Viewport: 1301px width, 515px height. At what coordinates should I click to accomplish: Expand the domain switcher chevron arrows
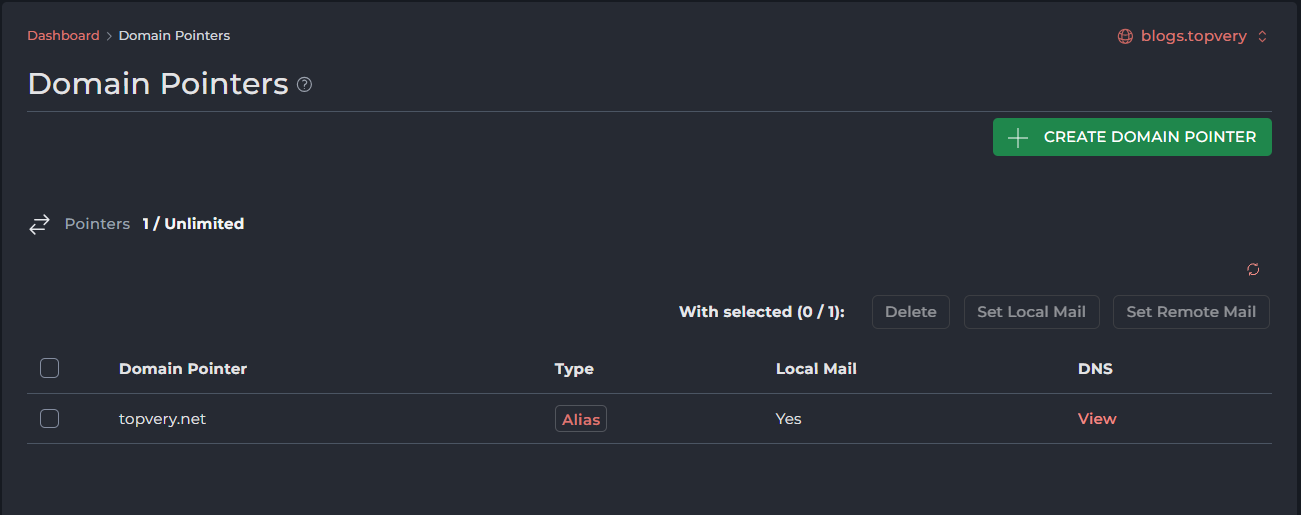1262,37
